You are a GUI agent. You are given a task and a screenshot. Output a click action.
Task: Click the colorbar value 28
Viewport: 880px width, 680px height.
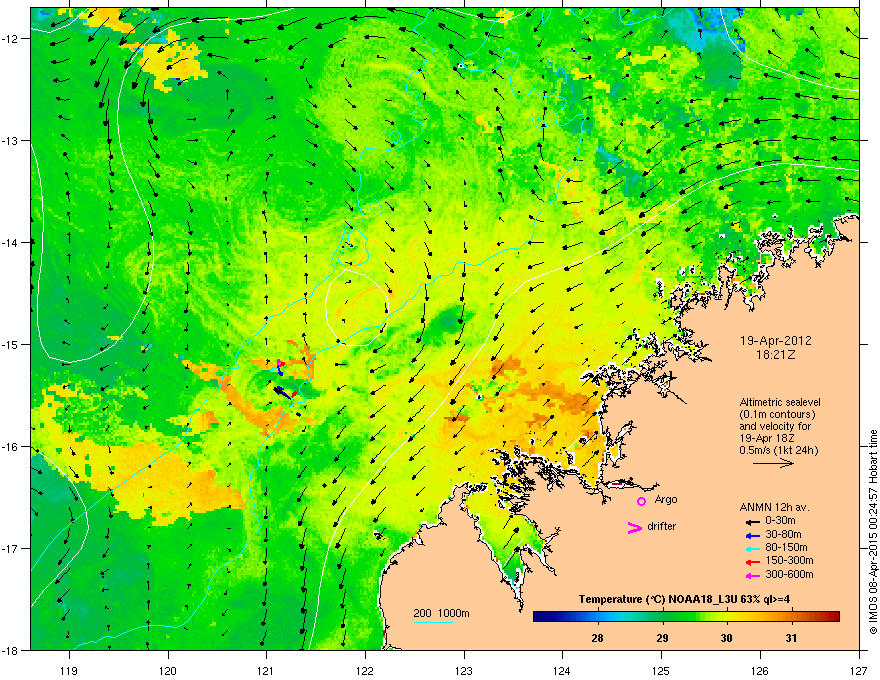pyautogui.click(x=598, y=638)
